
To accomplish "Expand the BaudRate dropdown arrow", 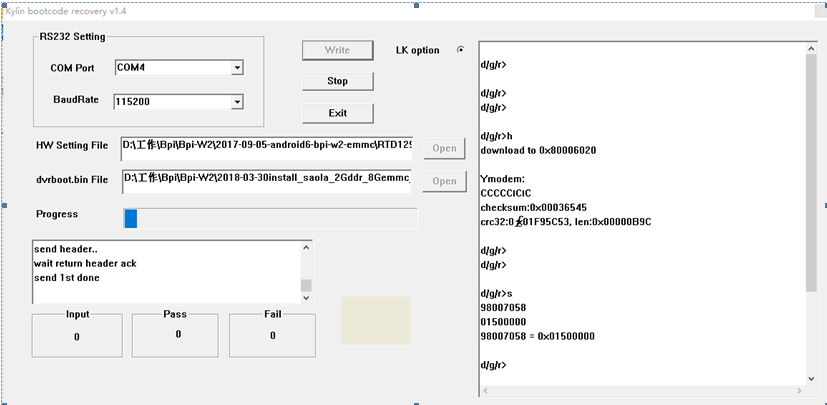I will coord(237,102).
